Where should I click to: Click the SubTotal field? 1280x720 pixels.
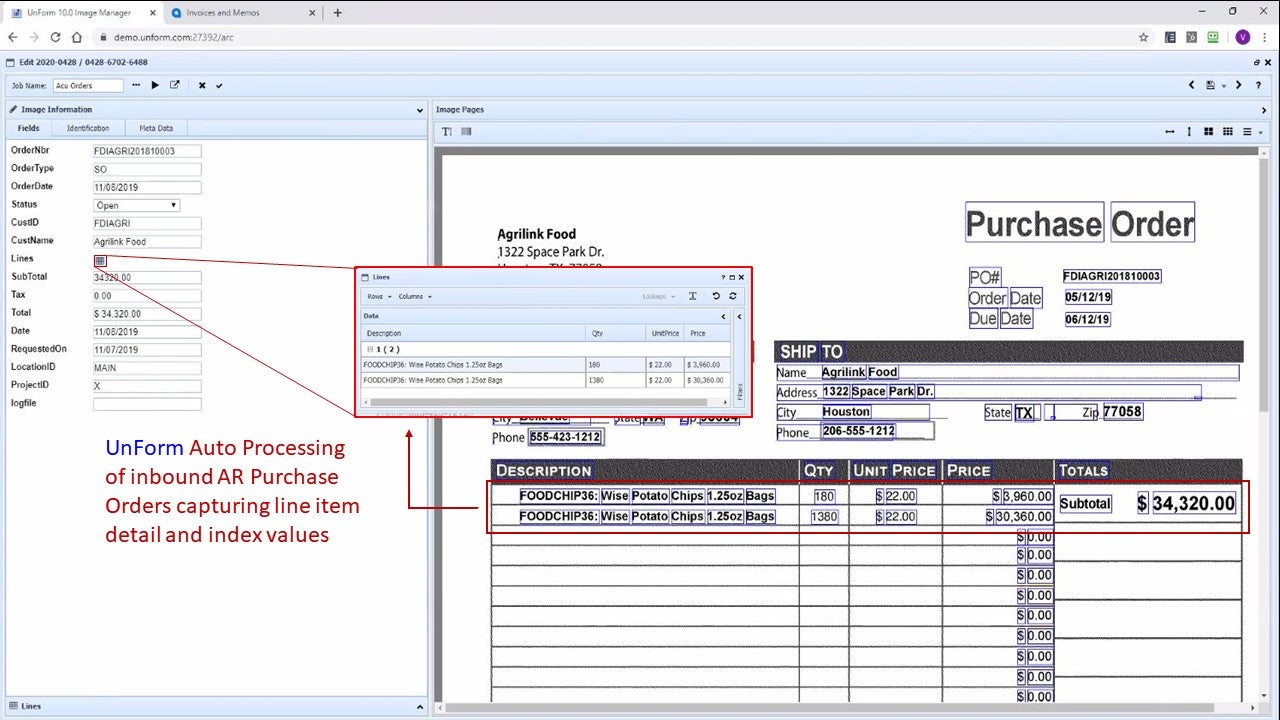(147, 277)
